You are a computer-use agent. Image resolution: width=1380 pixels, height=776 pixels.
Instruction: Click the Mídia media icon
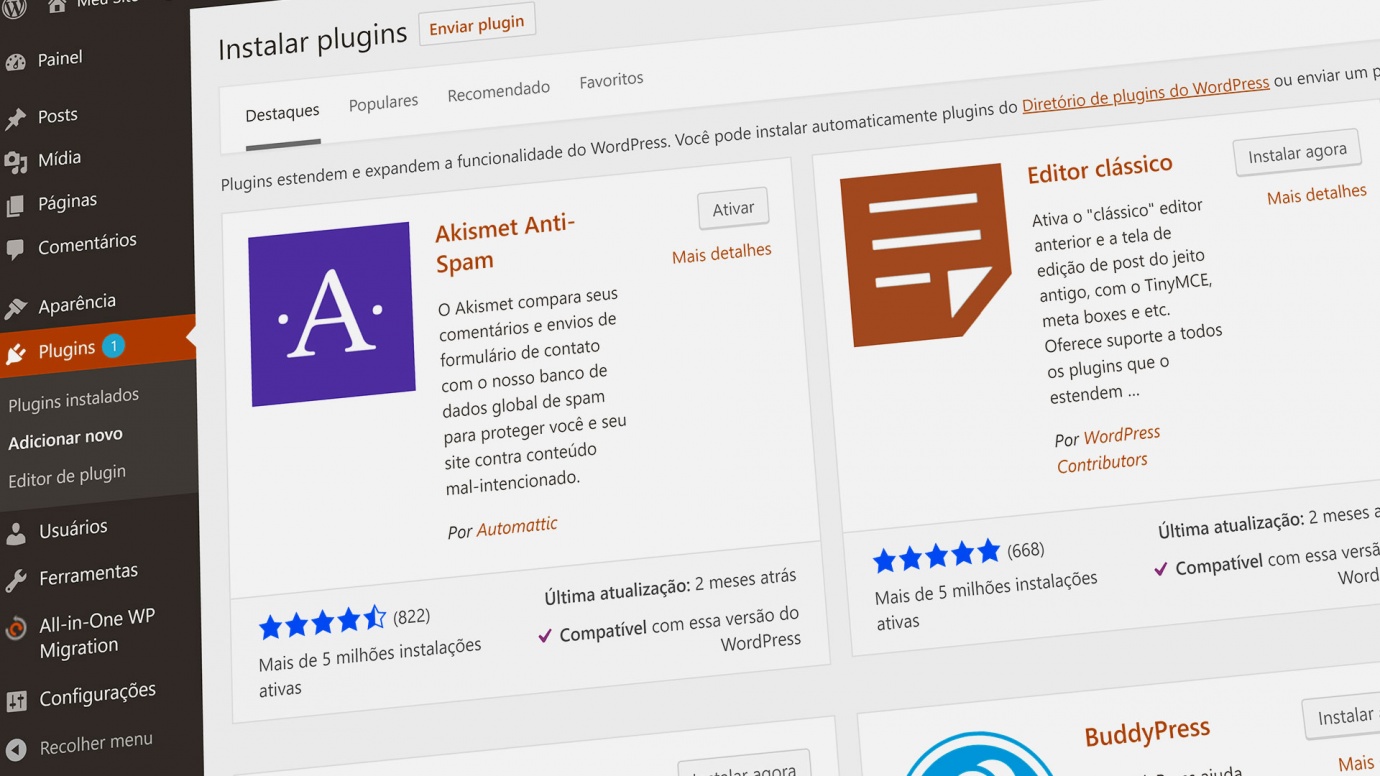click(15, 163)
